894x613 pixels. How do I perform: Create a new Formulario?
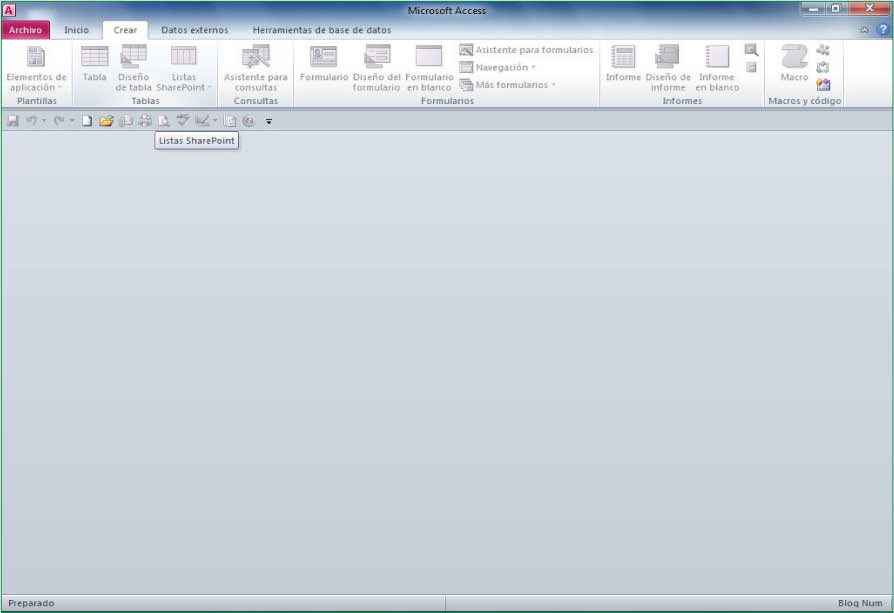(324, 65)
